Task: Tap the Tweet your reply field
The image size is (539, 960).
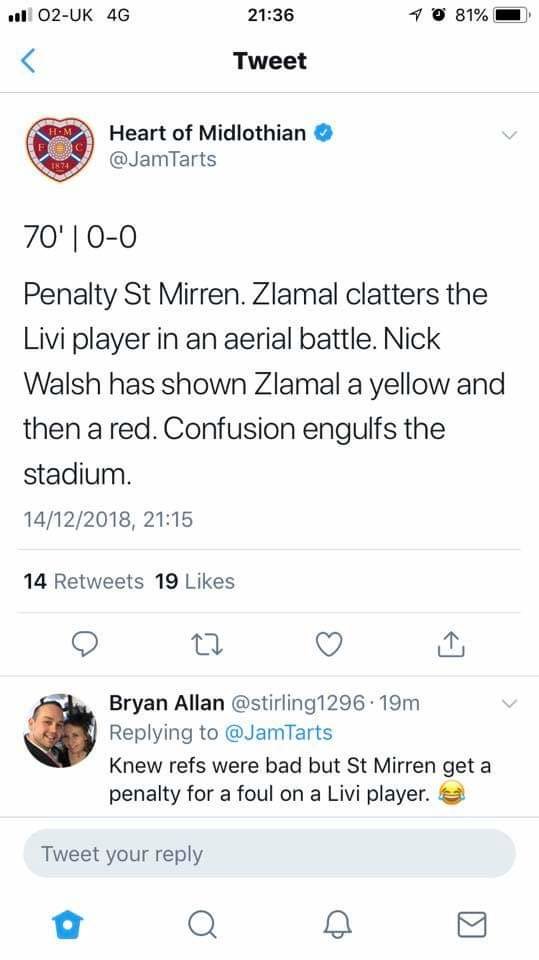Action: 270,853
